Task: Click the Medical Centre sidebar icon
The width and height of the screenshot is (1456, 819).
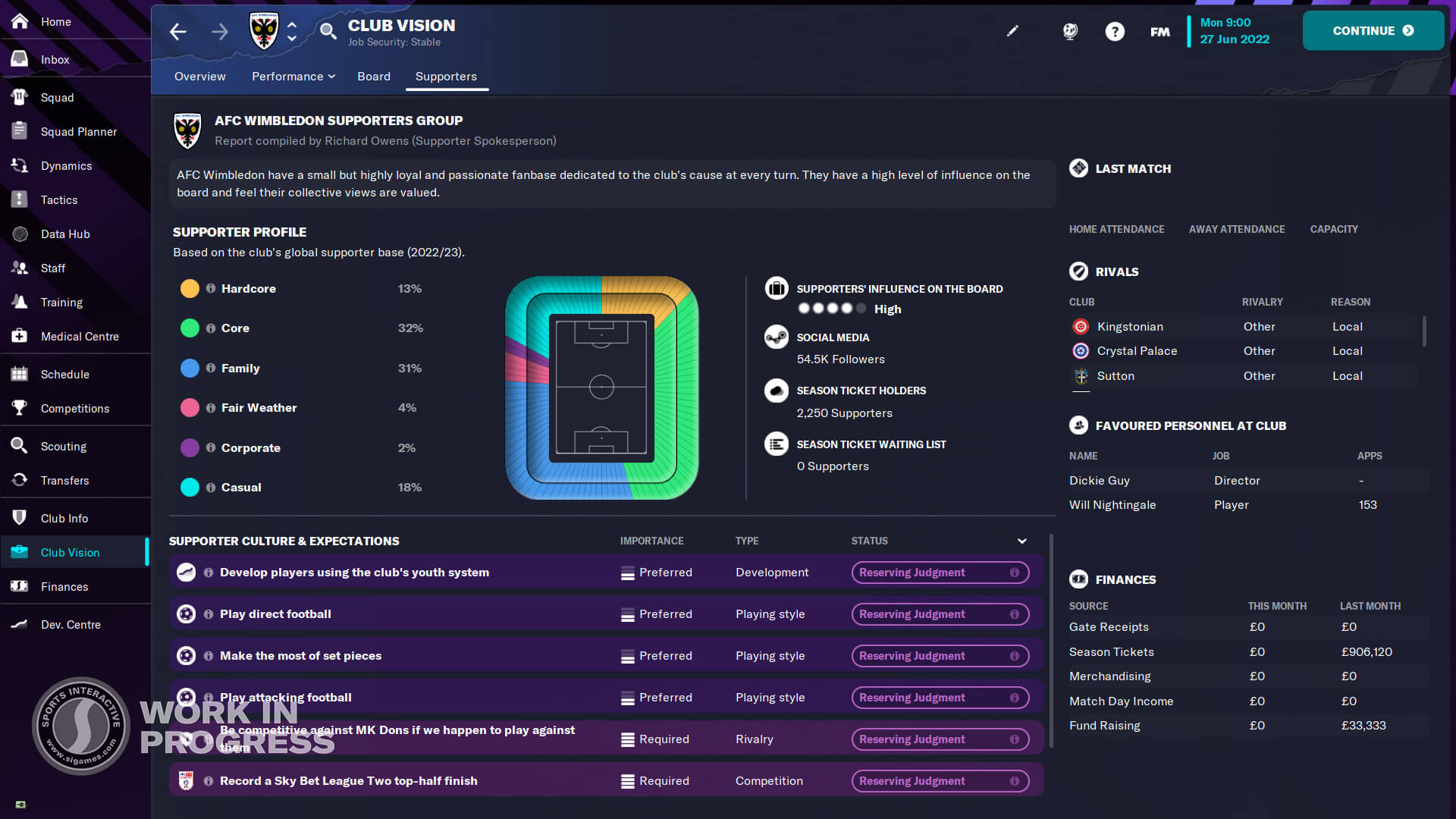Action: point(20,335)
